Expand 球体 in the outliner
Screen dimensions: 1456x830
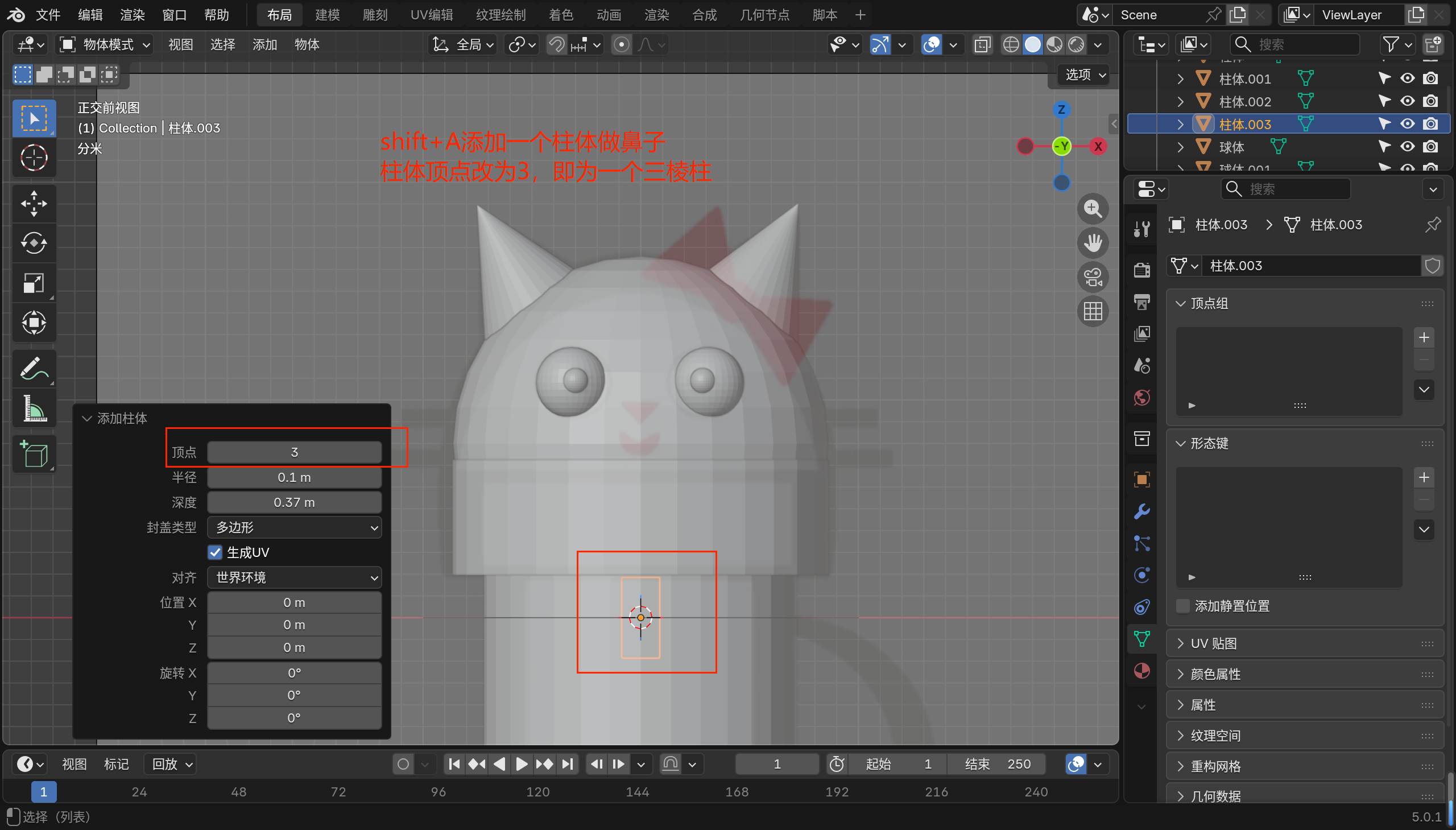point(1180,147)
